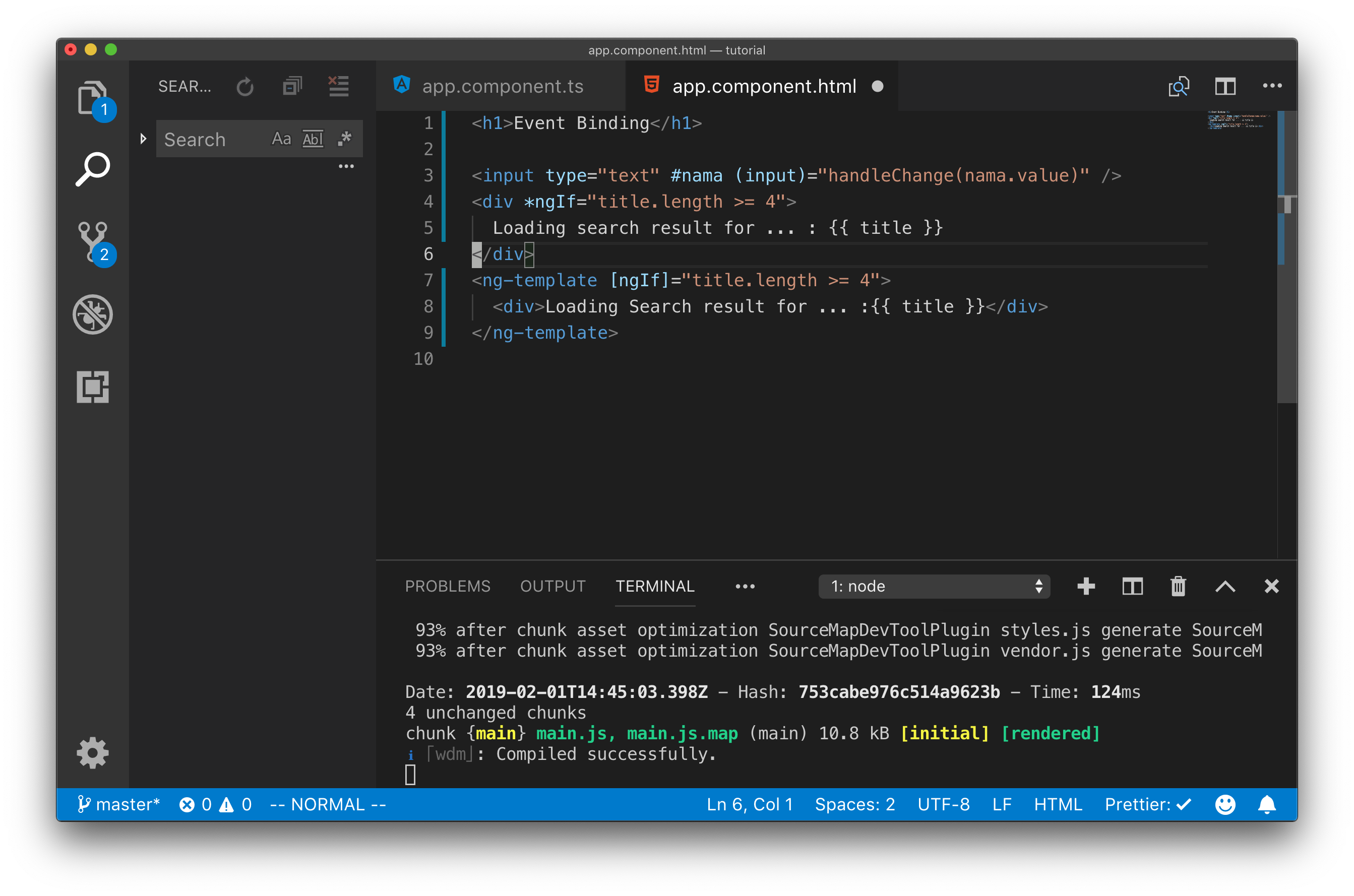Select the app.component.html tab
Viewport: 1354px width, 896px height.
(761, 86)
